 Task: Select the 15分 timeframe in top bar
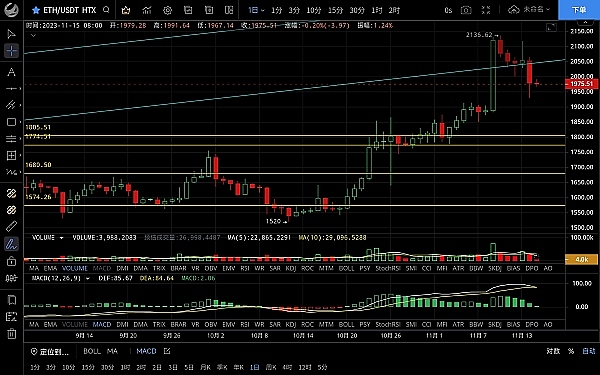pos(336,10)
